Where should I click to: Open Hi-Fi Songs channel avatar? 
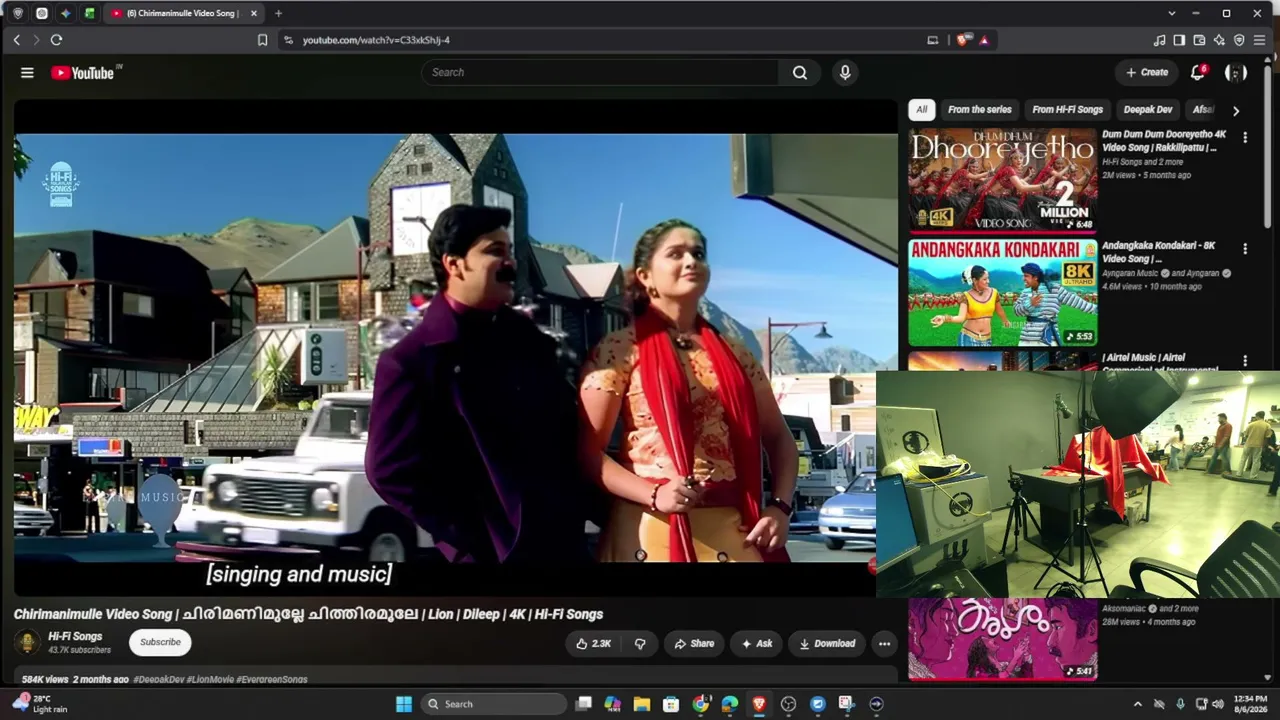tap(28, 642)
